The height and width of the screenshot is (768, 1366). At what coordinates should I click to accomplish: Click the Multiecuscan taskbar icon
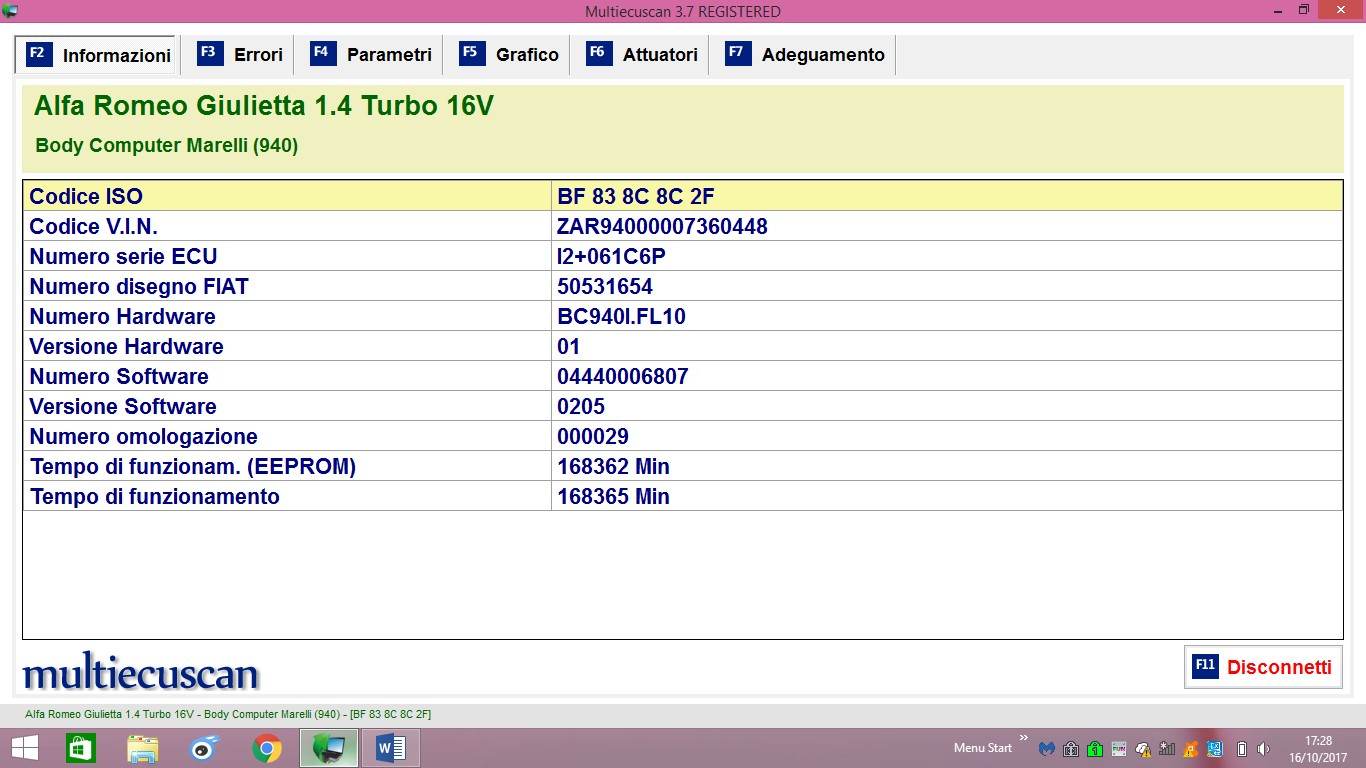tap(329, 747)
